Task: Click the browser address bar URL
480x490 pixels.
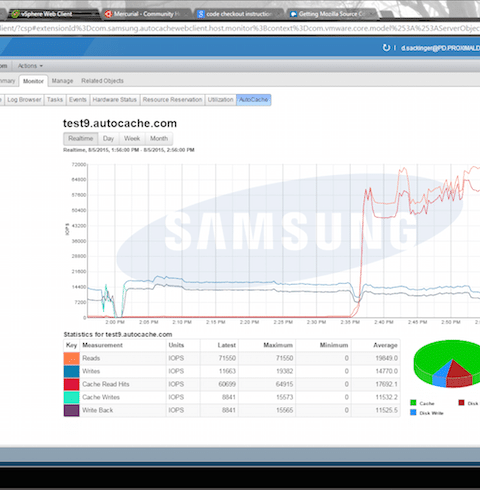Action: 240,29
